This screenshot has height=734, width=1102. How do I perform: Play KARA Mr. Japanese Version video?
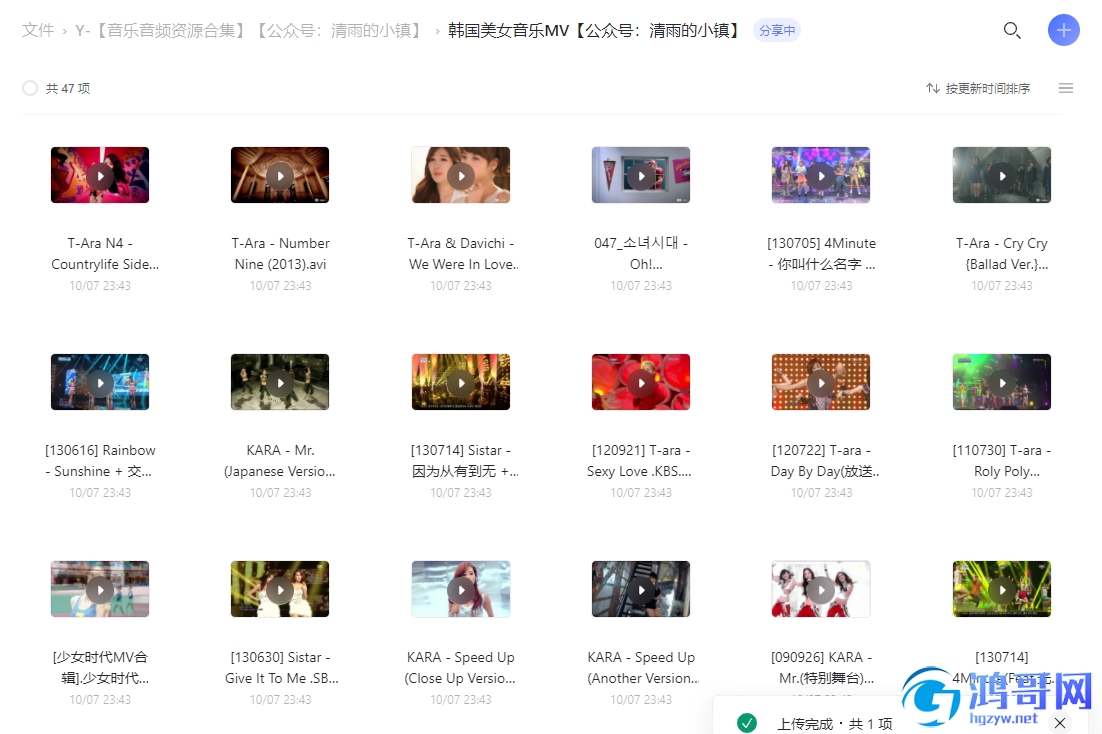point(280,382)
